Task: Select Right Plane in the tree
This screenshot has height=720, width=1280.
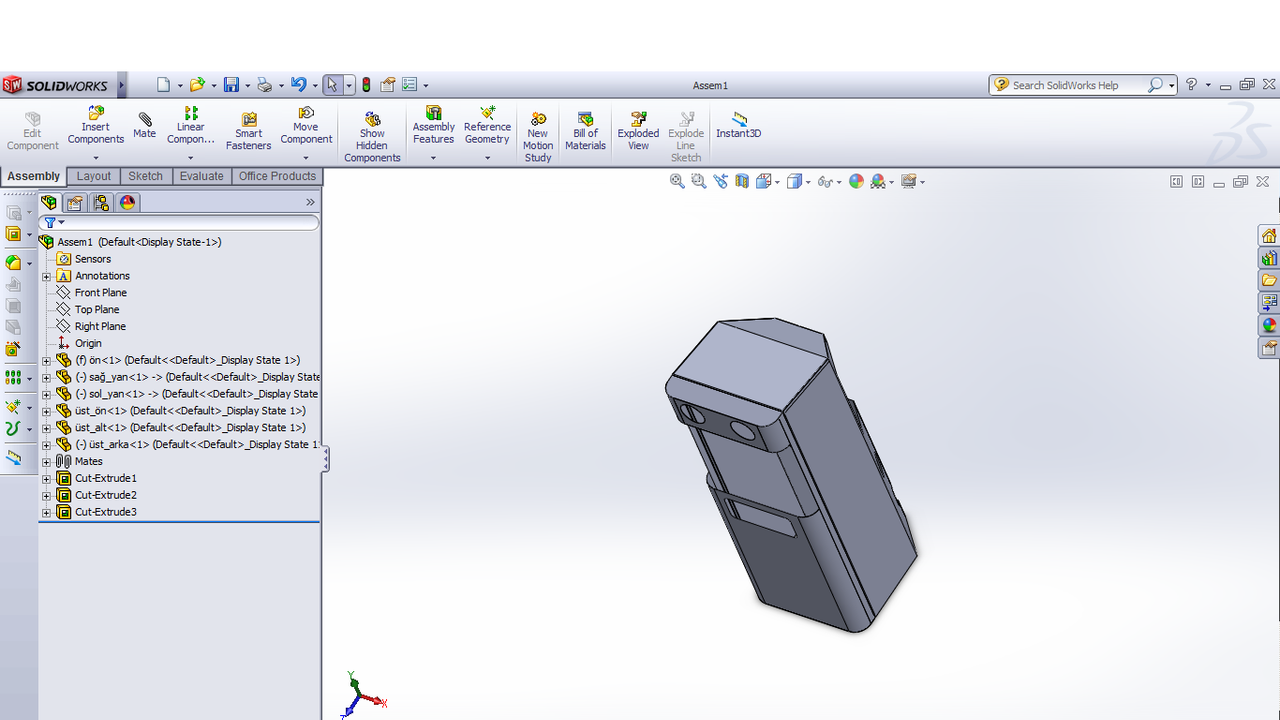Action: [100, 327]
